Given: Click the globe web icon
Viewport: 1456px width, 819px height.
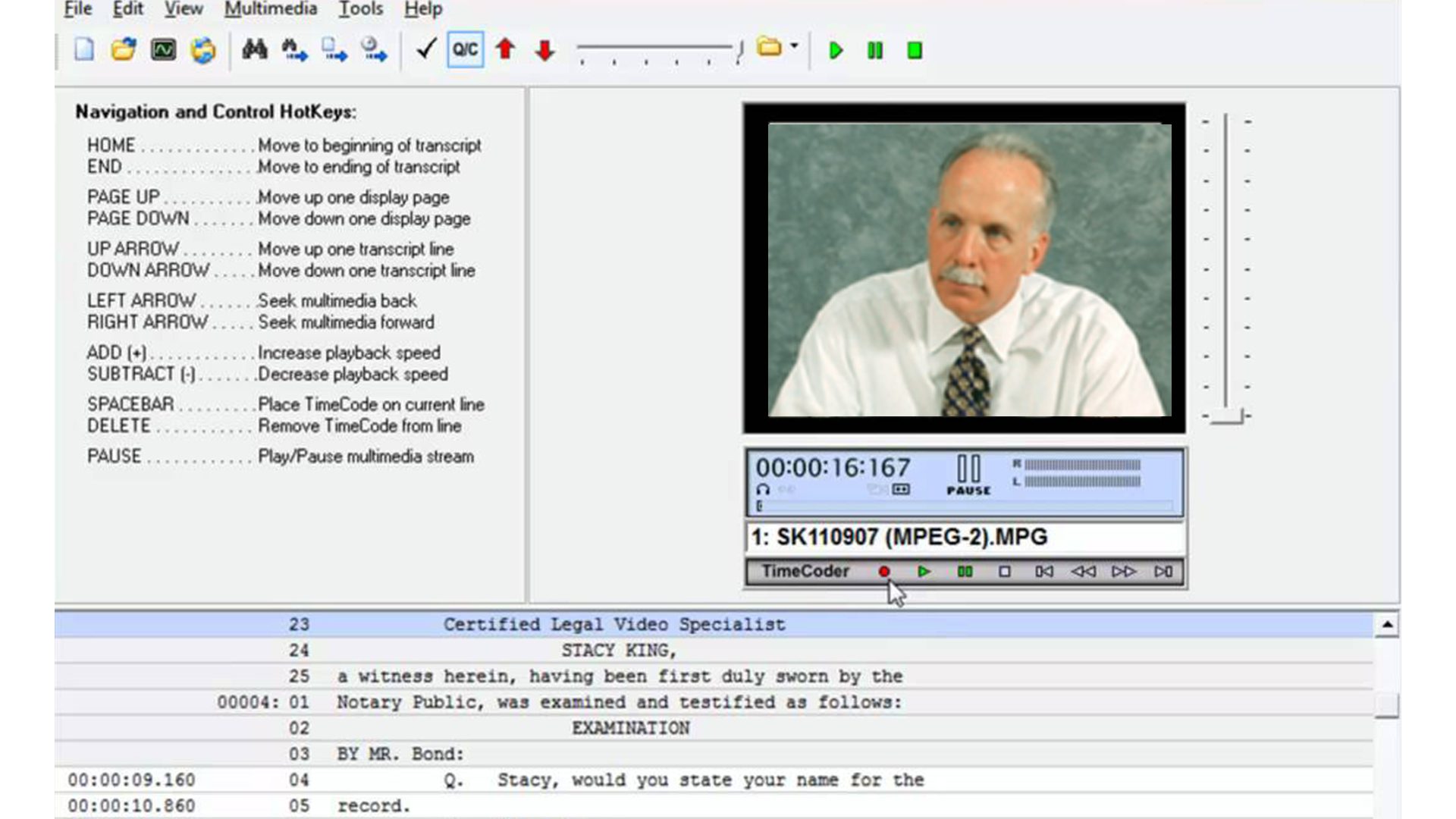Looking at the screenshot, I should (202, 50).
